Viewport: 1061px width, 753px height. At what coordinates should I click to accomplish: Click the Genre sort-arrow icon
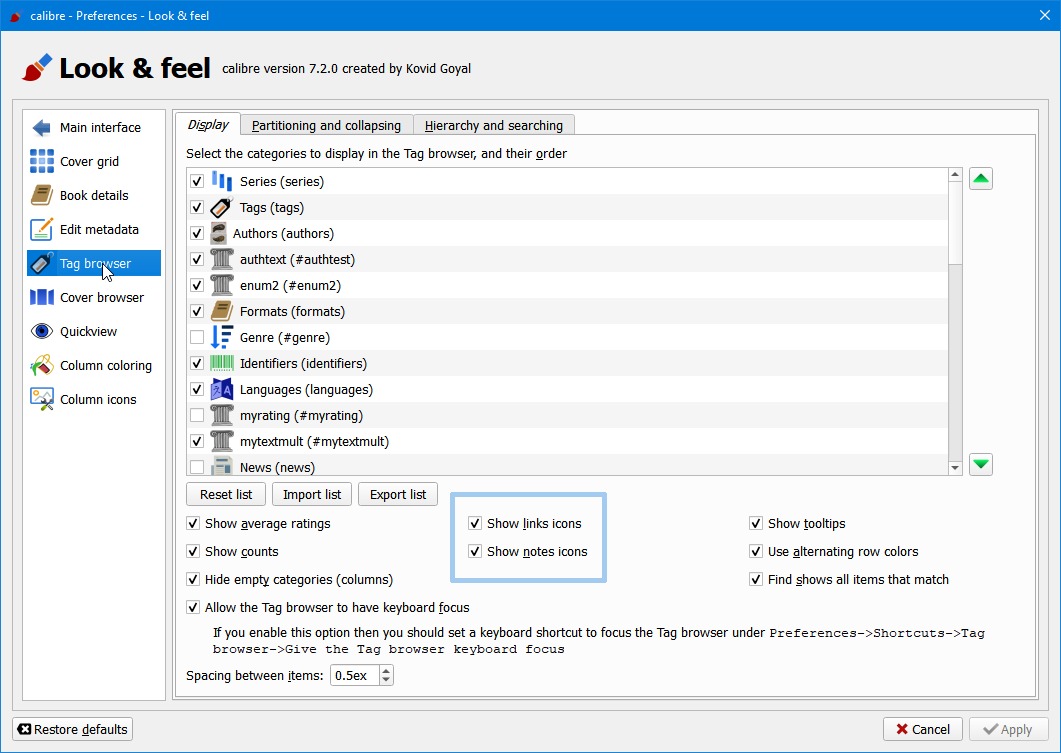tap(221, 337)
